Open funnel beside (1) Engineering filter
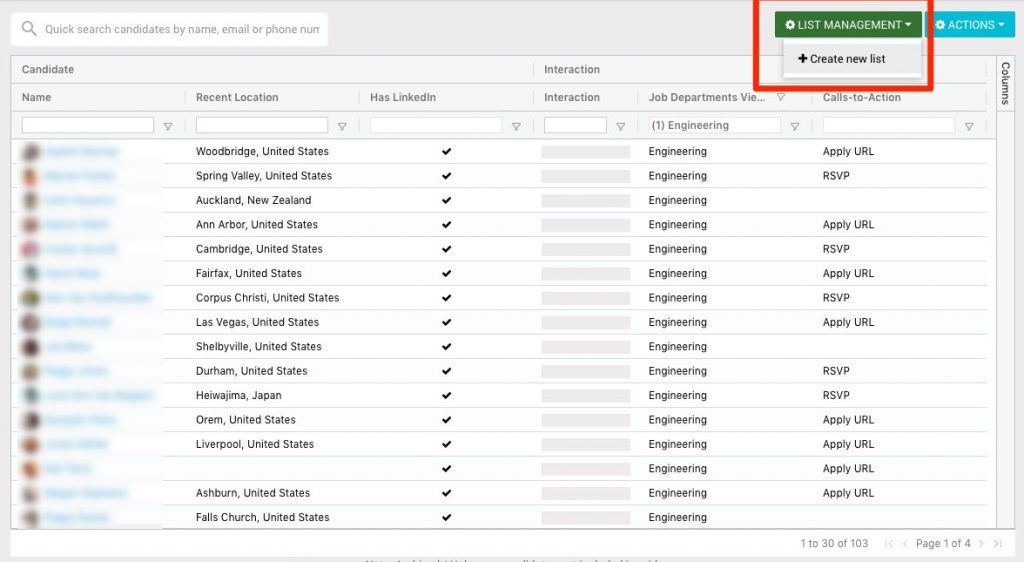1024x562 pixels. tap(795, 127)
